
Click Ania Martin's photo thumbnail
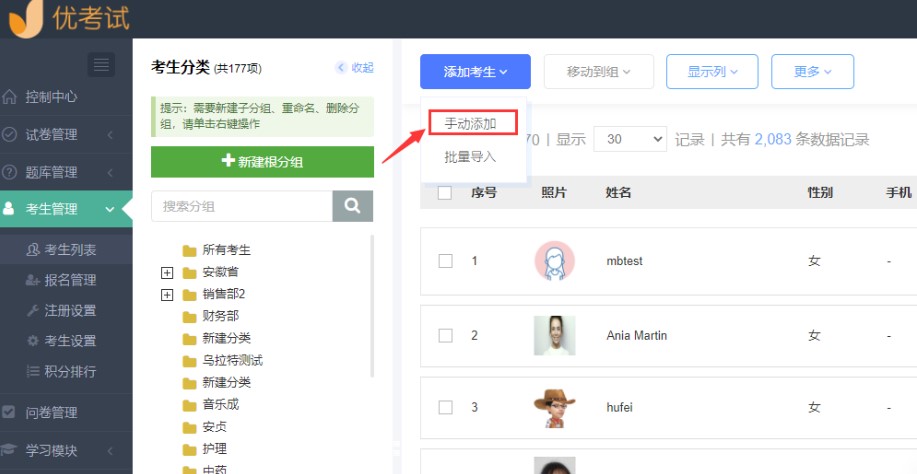[x=555, y=335]
